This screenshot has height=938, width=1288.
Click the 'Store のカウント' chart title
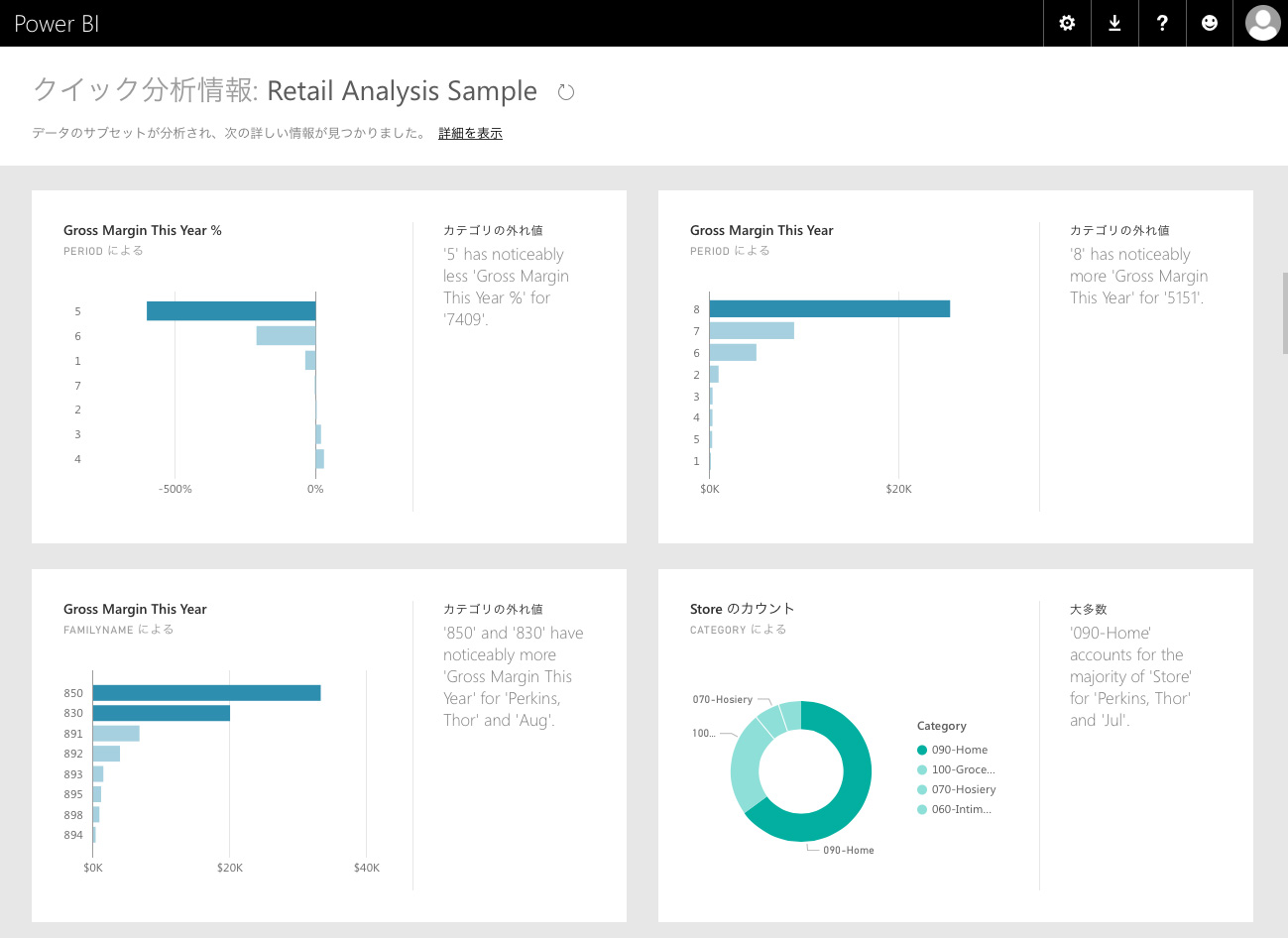(743, 609)
